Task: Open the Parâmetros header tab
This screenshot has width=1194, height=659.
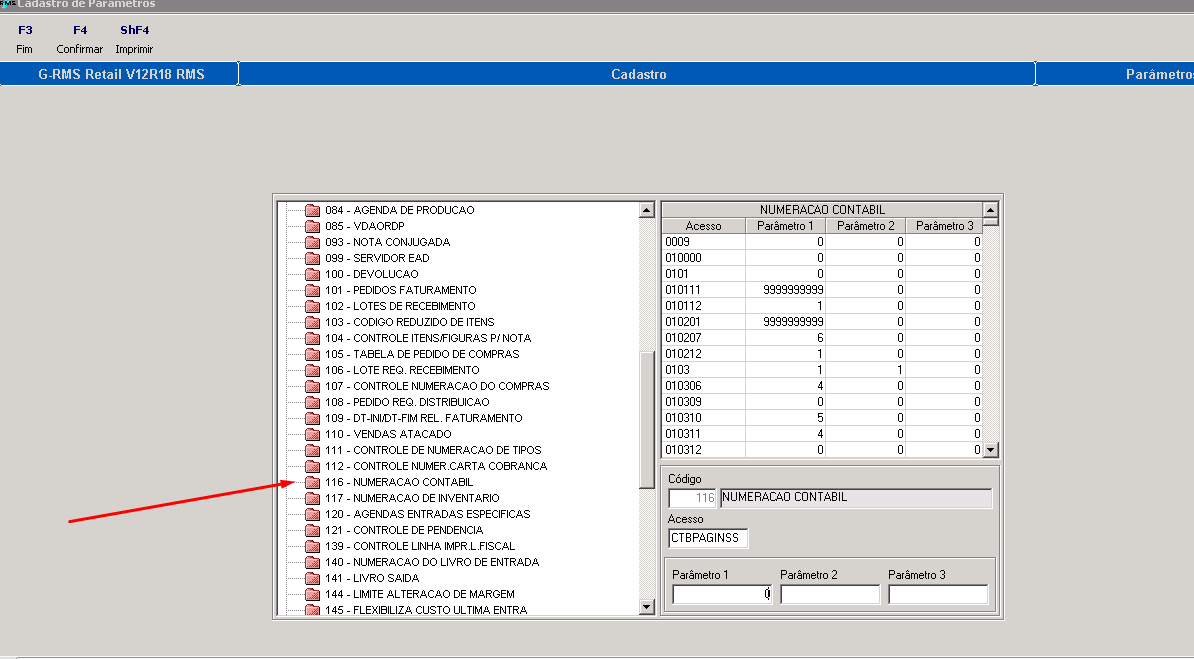Action: (1115, 74)
